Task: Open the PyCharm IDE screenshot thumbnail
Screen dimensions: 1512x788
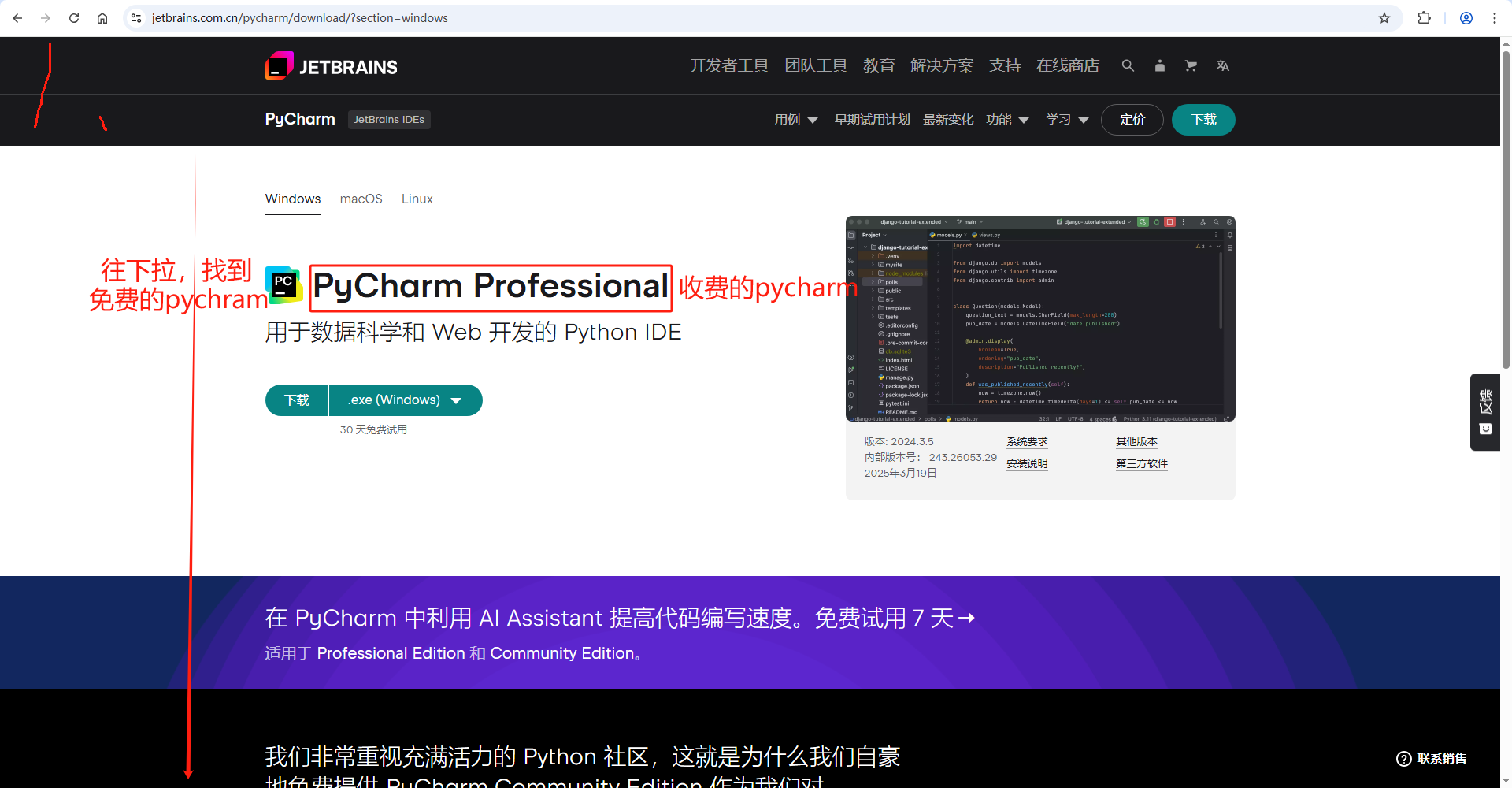Action: pos(1040,318)
